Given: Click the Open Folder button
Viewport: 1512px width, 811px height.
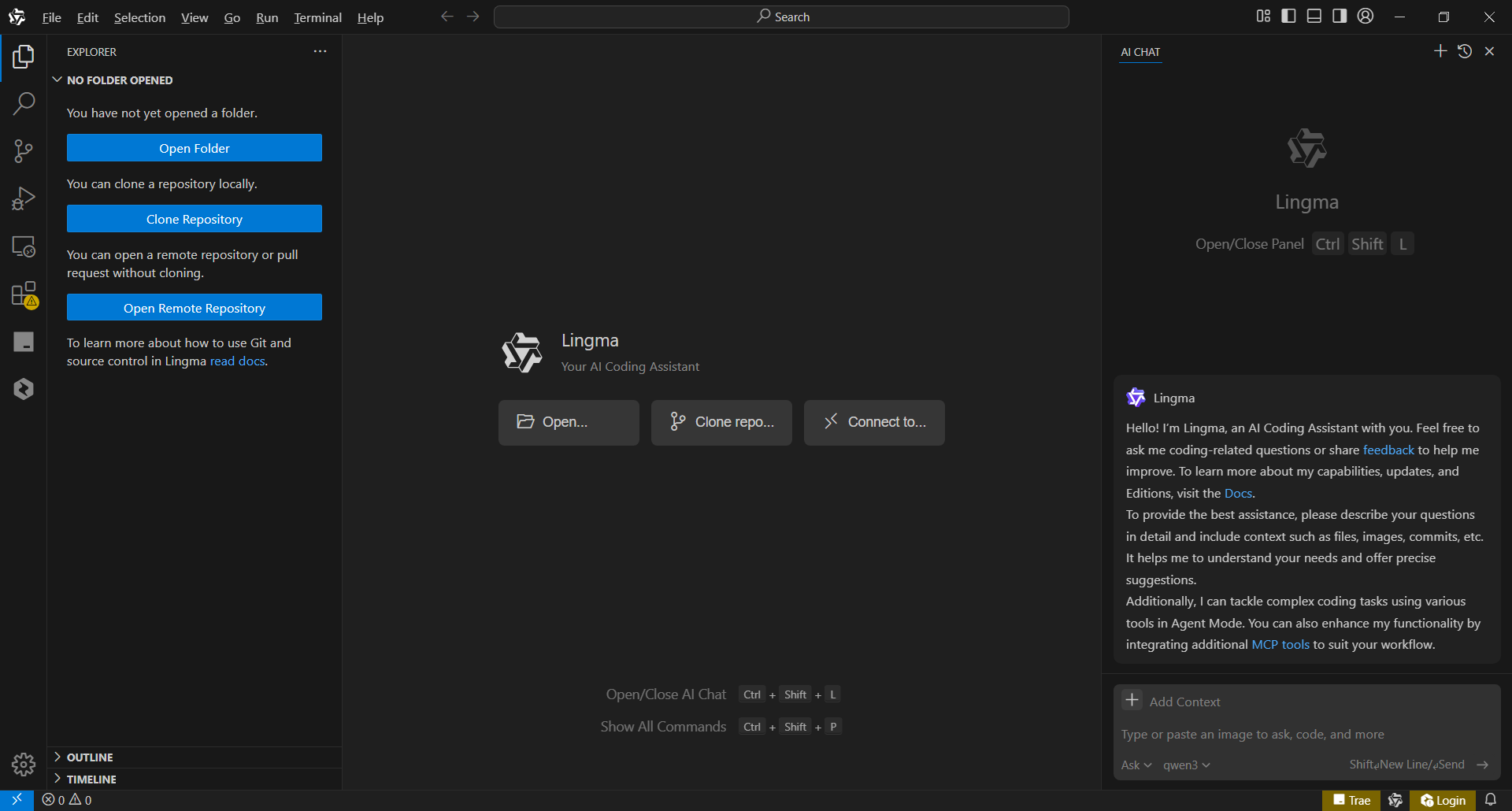Looking at the screenshot, I should 195,148.
